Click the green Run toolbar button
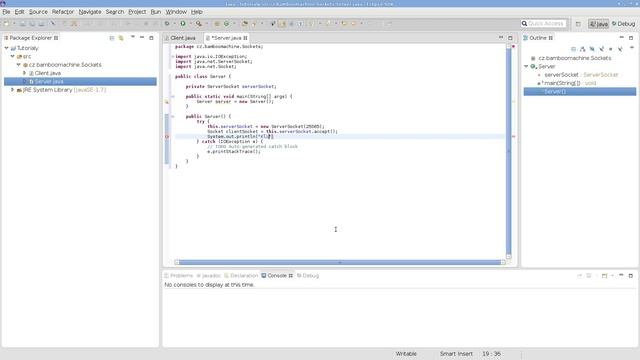 click(183, 24)
